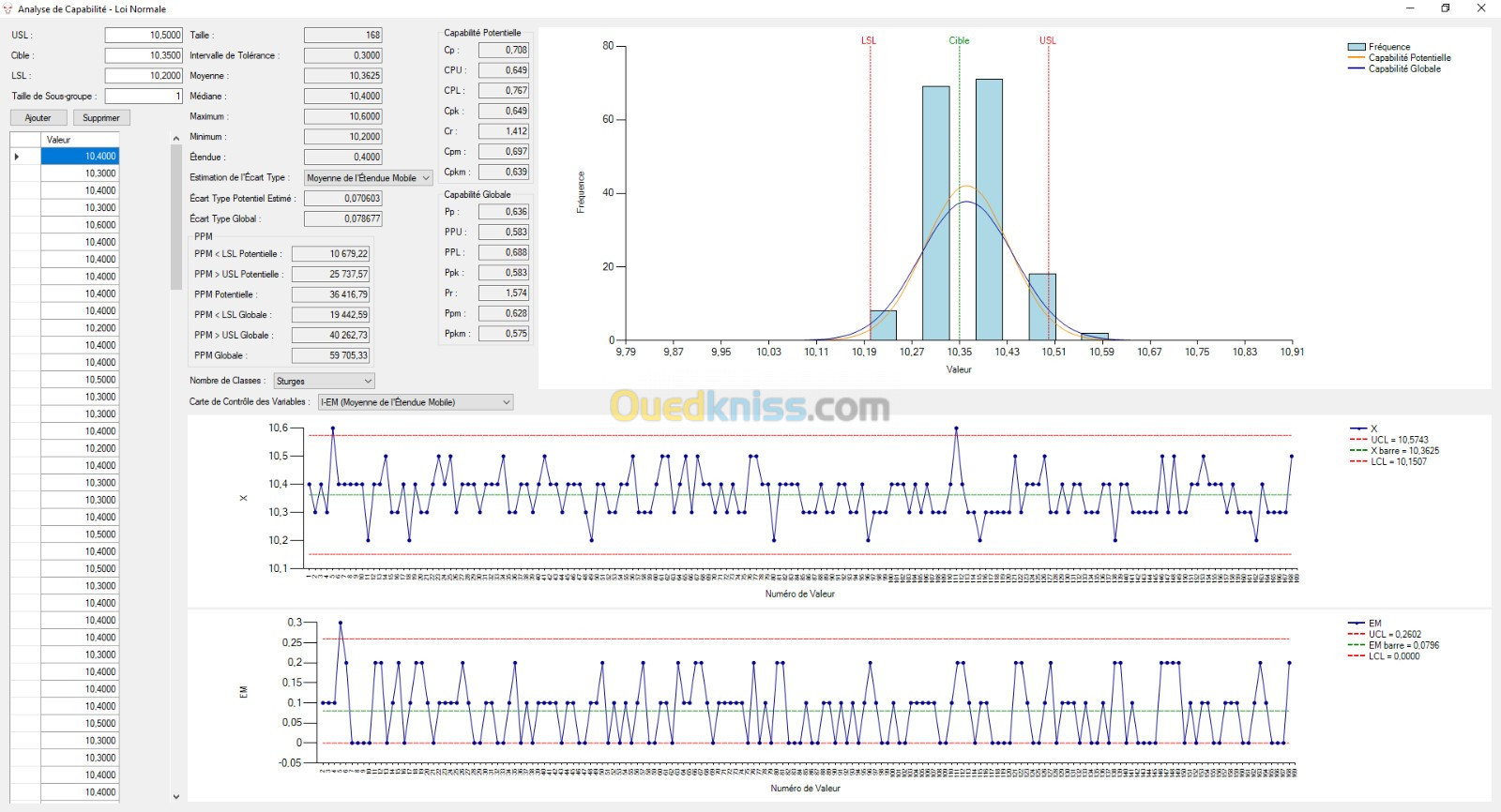Click the PPU value field
Screen dimensions: 1501x812
point(504,233)
